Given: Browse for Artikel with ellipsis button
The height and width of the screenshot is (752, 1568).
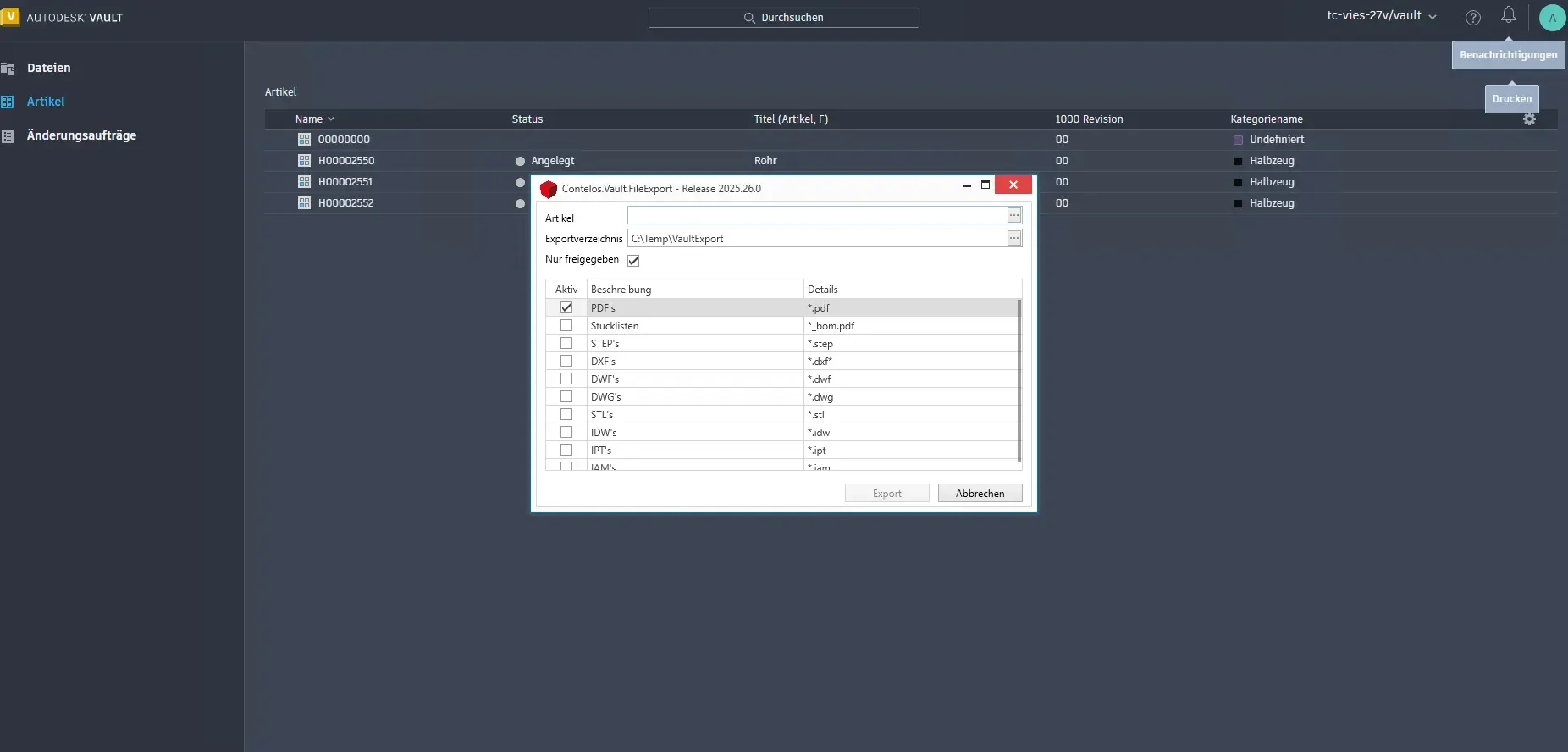Looking at the screenshot, I should [x=1014, y=216].
